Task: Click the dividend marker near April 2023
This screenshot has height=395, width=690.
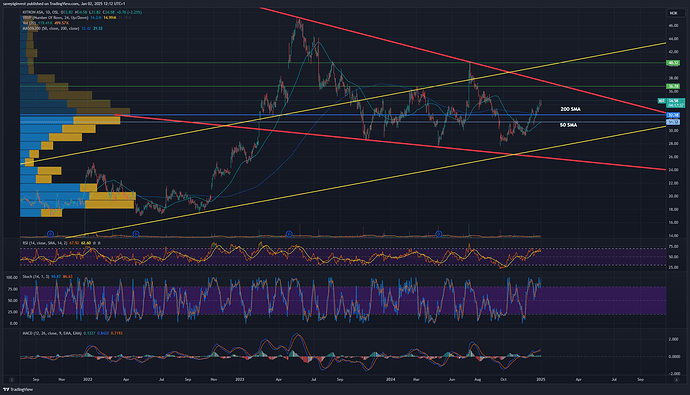Action: click(289, 234)
